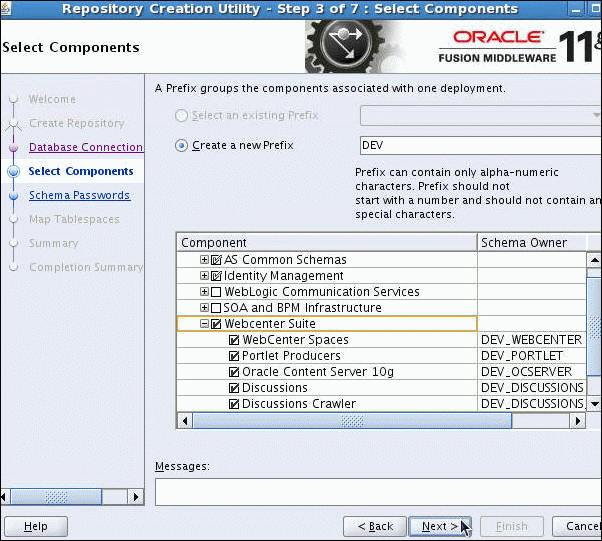Click the Back button
The height and width of the screenshot is (541, 602).
[375, 526]
